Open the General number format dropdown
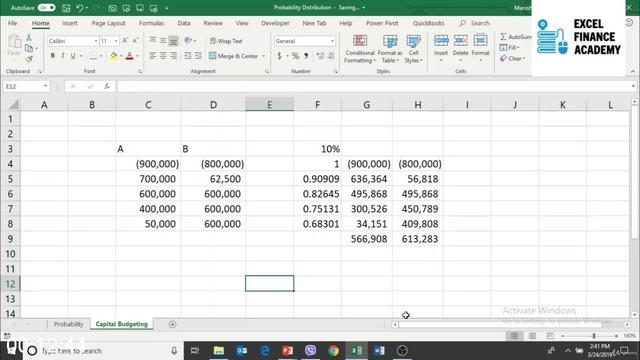Screen dimensions: 640x360 (332, 41)
